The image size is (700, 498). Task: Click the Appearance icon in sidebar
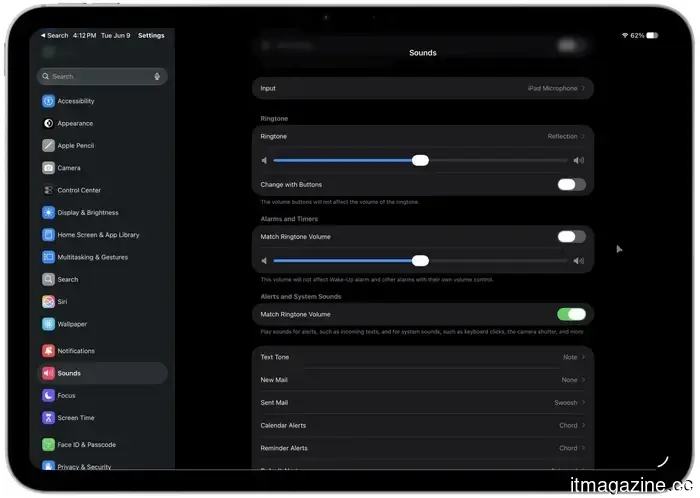[x=48, y=123]
